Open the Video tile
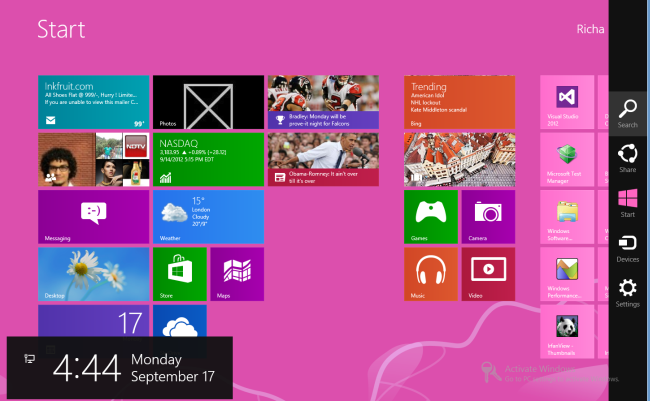Viewport: 650px width, 401px height. (x=488, y=274)
